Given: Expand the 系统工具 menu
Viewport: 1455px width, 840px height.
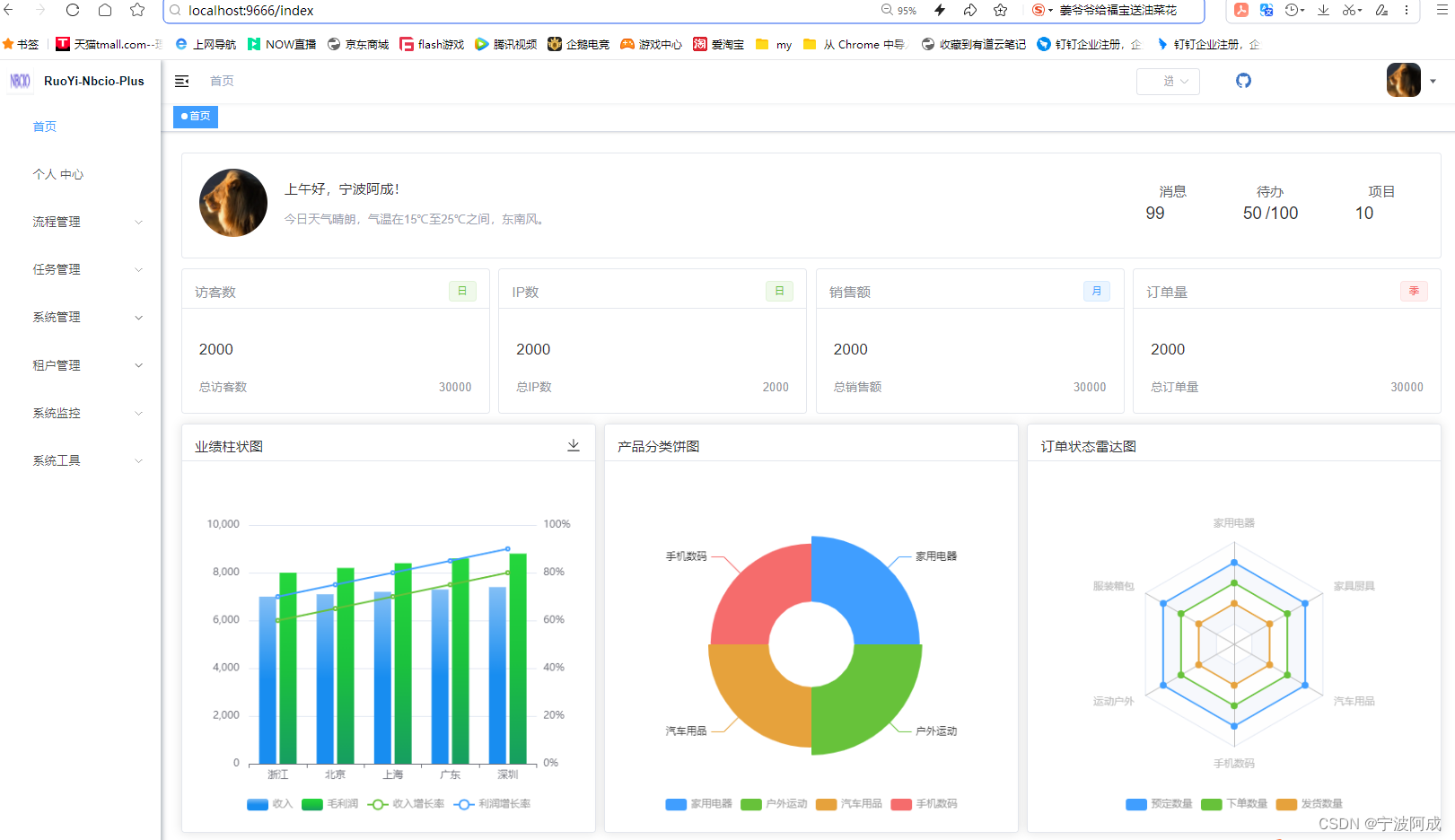Looking at the screenshot, I should [81, 460].
